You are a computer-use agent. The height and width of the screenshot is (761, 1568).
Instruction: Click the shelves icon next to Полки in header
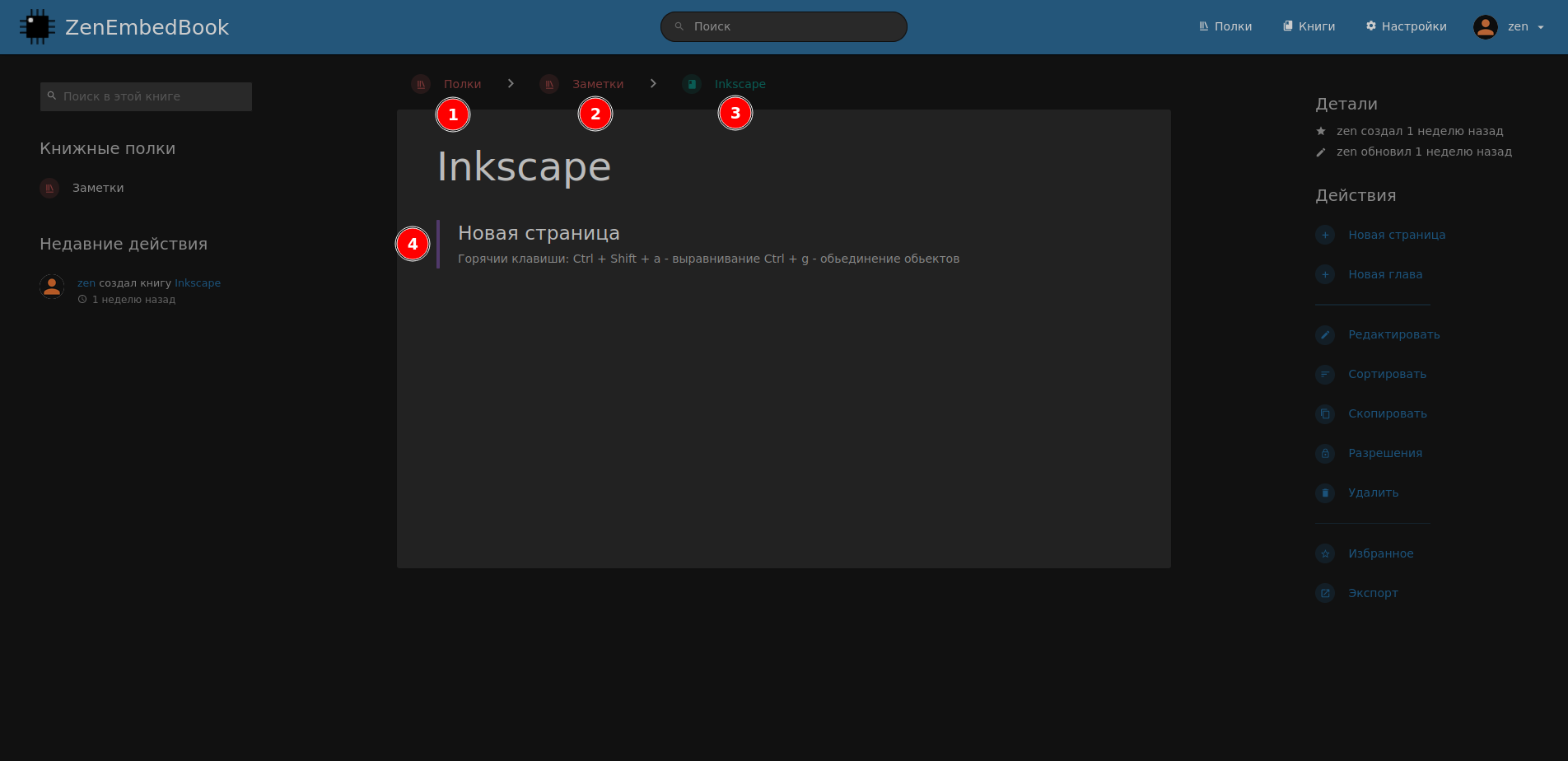[x=1204, y=26]
